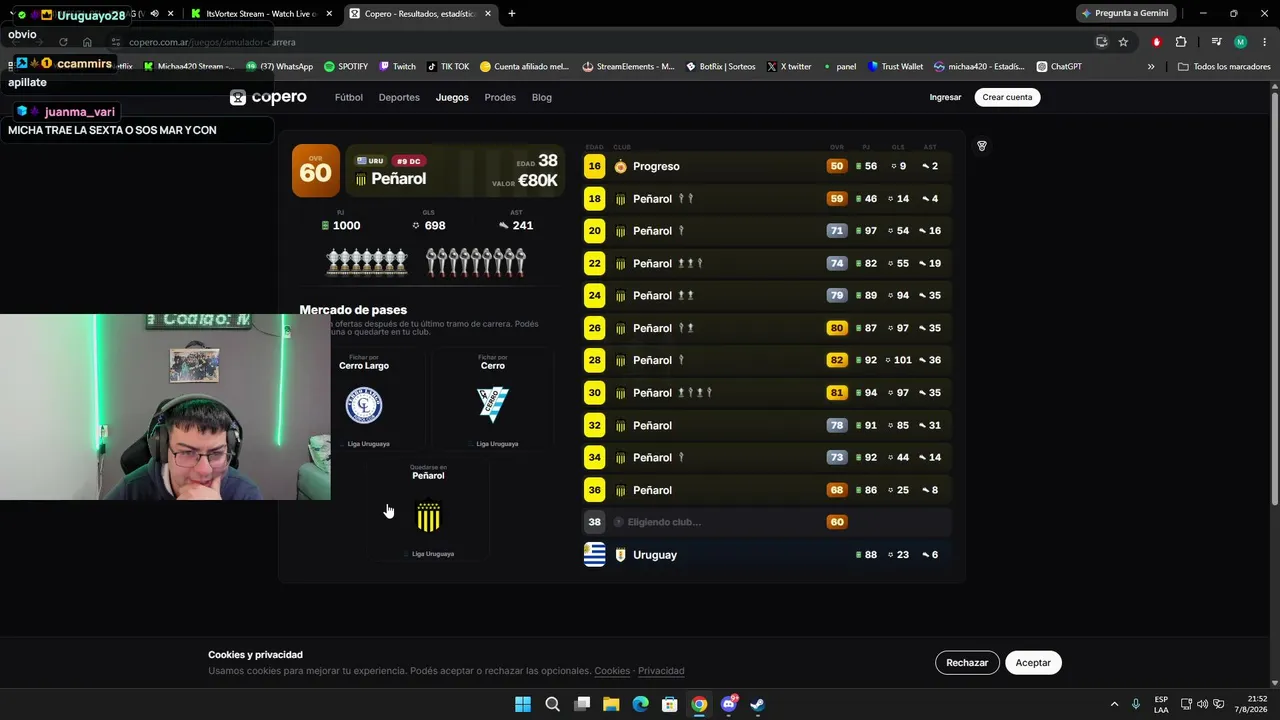Open the Privacidad policy link
Viewport: 1280px width, 720px height.
(x=661, y=671)
